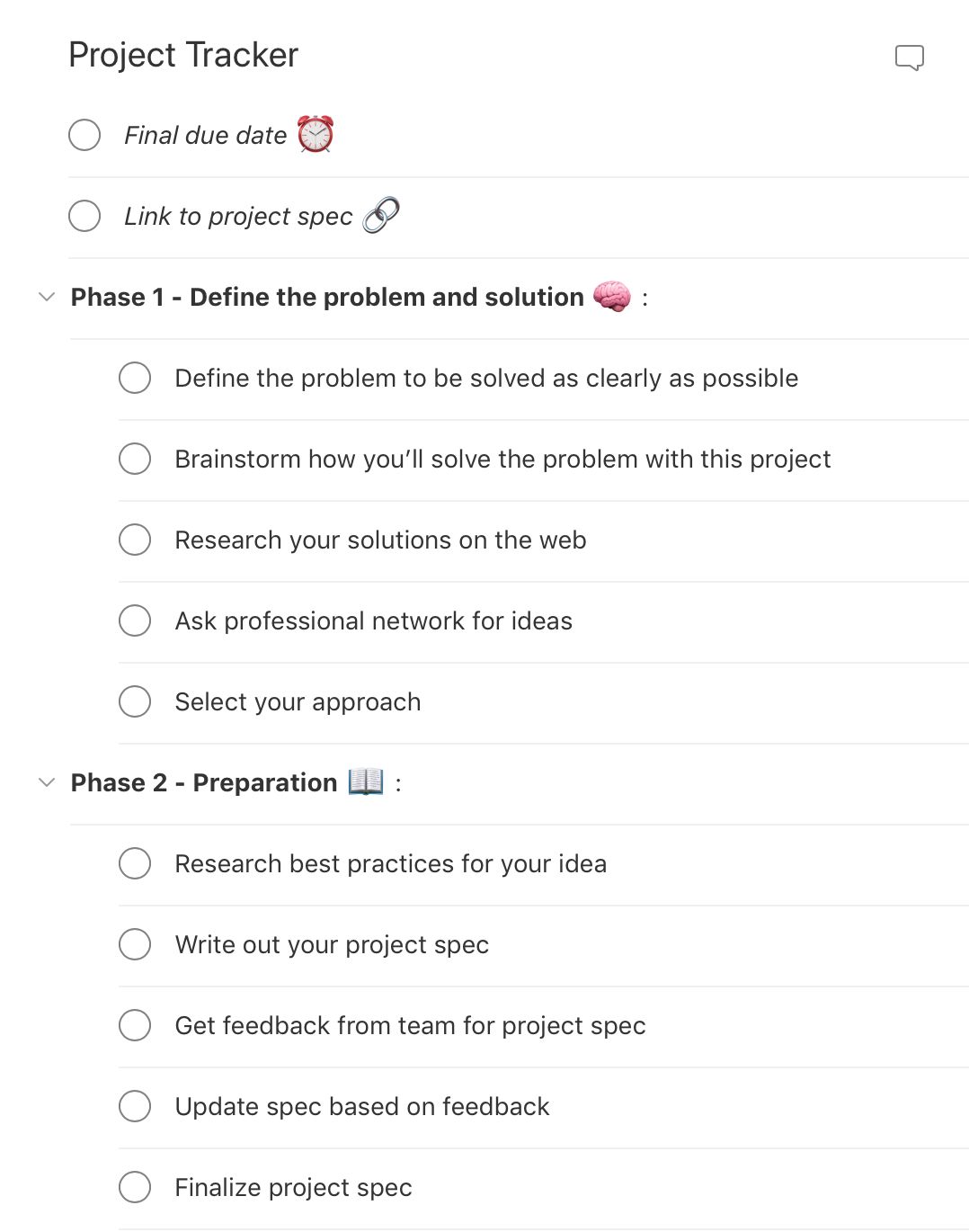Click the chain link emoji

coord(381,216)
